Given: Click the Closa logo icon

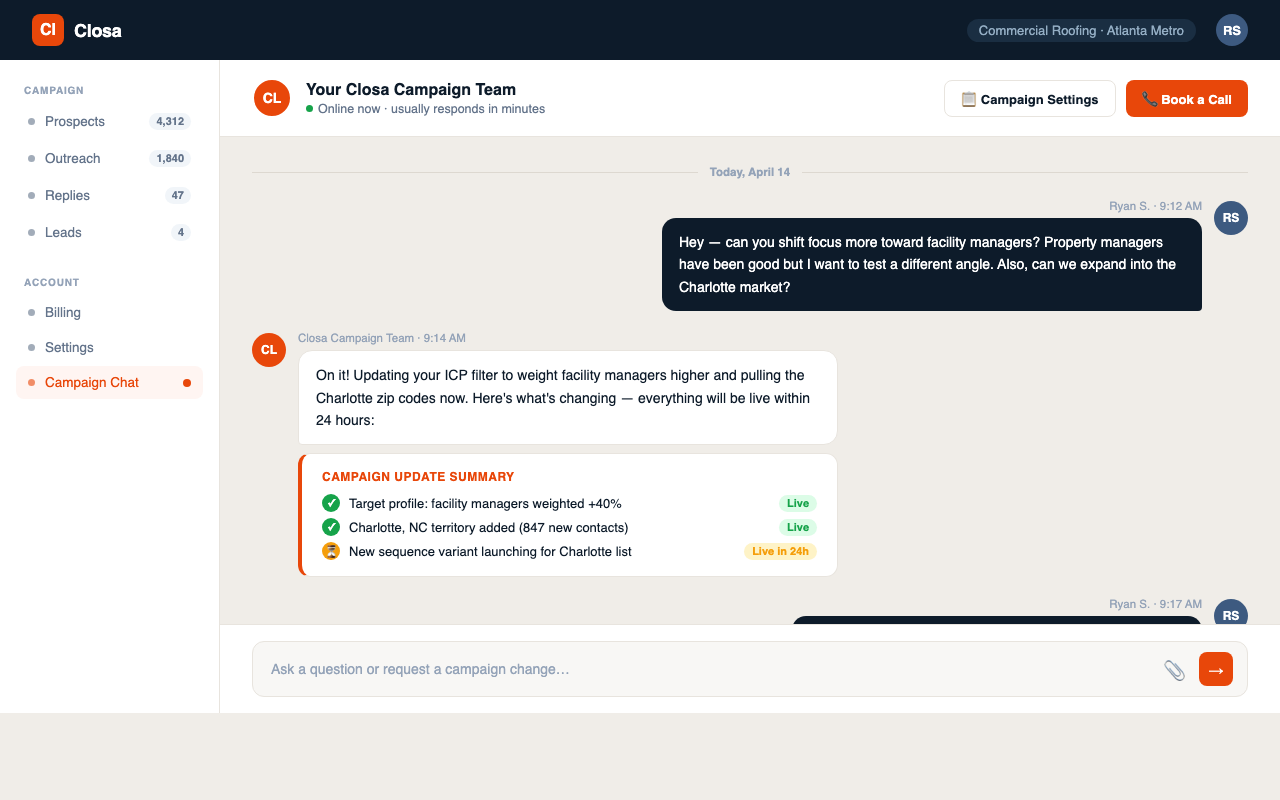Looking at the screenshot, I should (47, 30).
